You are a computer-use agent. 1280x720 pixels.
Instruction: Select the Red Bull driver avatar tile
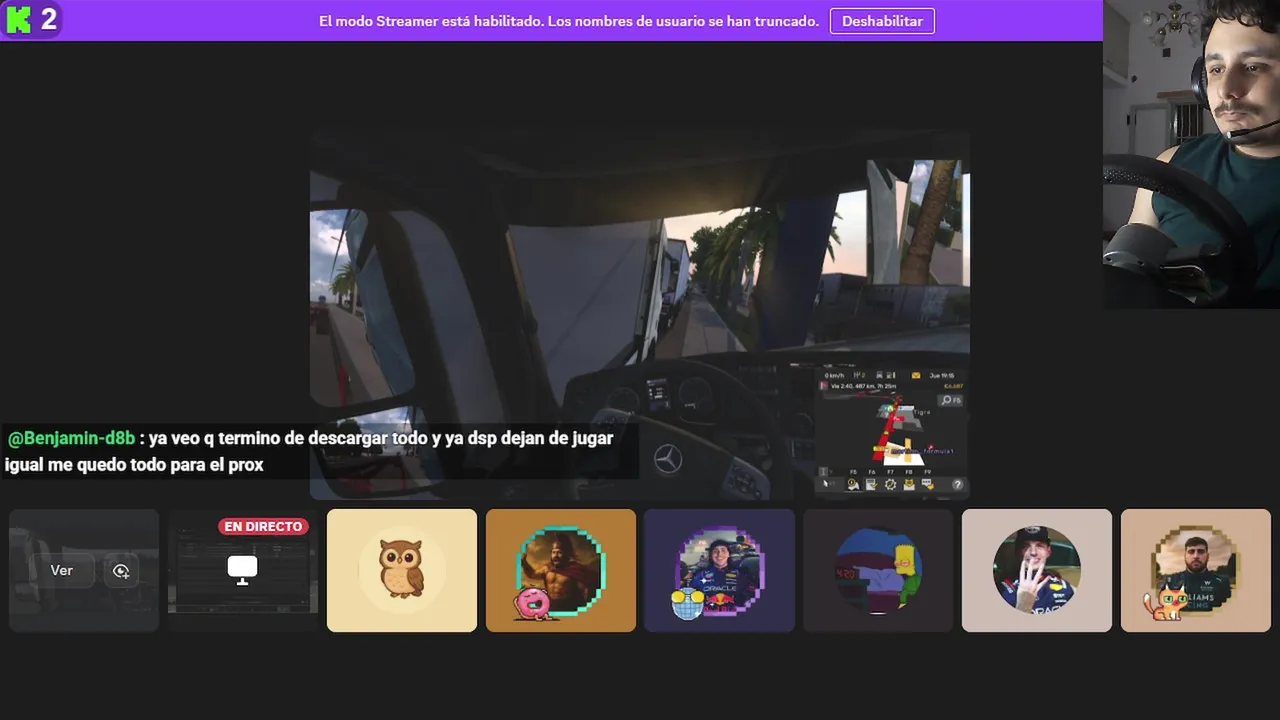(x=720, y=571)
